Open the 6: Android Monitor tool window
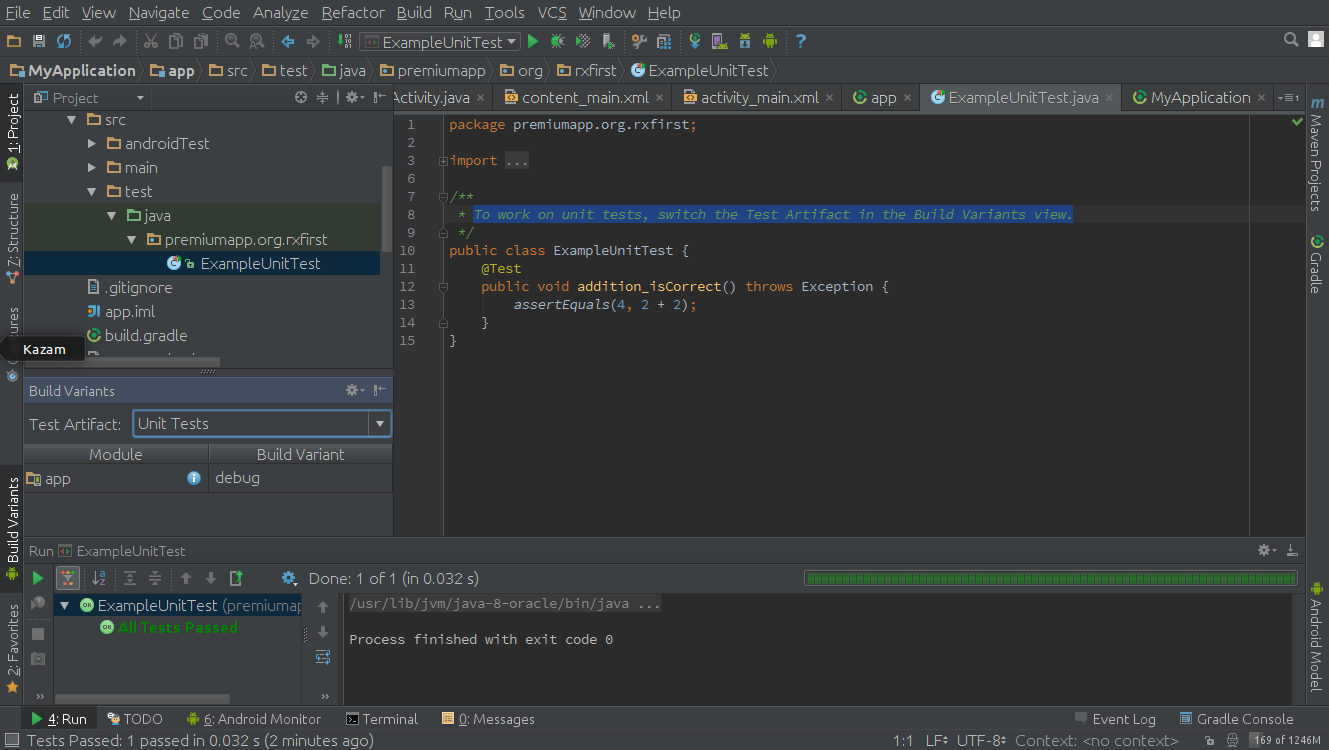The height and width of the screenshot is (750, 1329). 254,719
